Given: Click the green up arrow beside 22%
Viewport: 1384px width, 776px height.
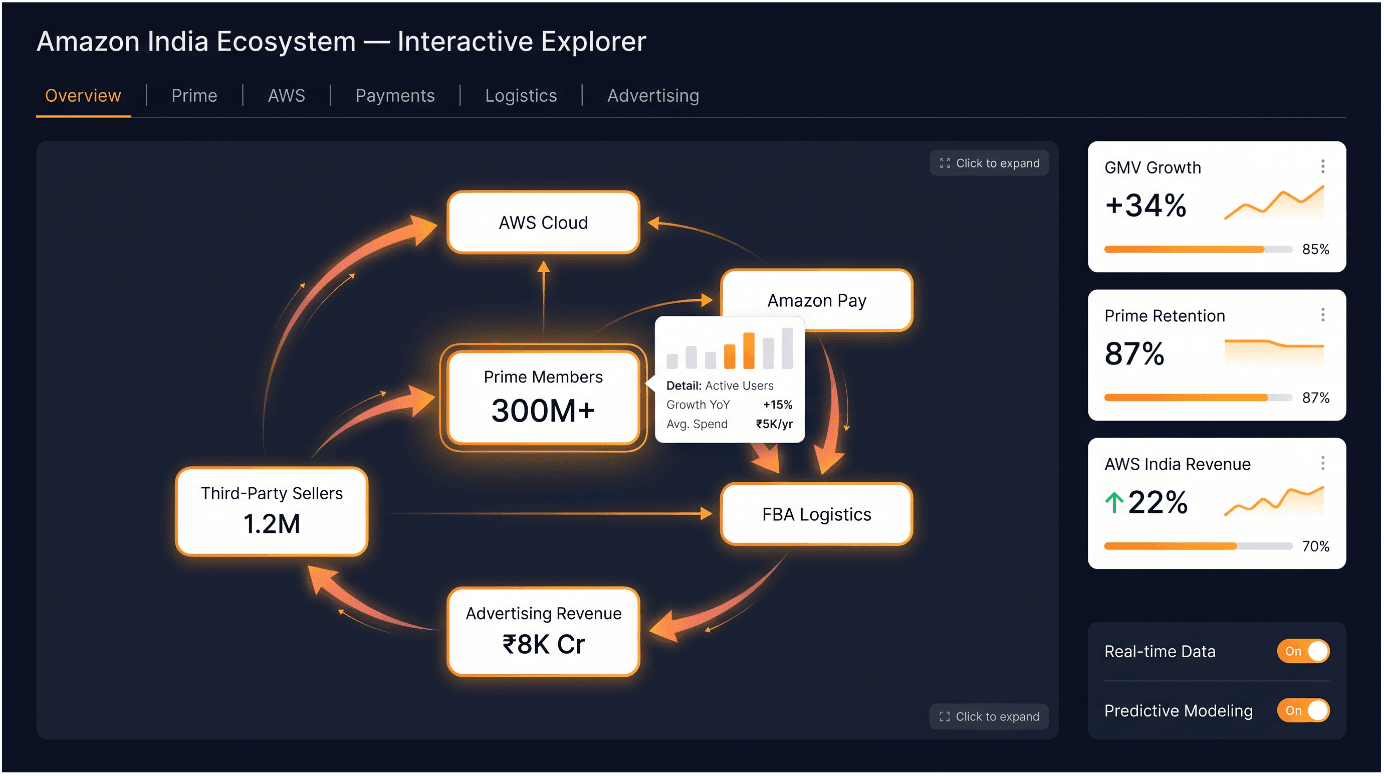Looking at the screenshot, I should coord(1114,502).
